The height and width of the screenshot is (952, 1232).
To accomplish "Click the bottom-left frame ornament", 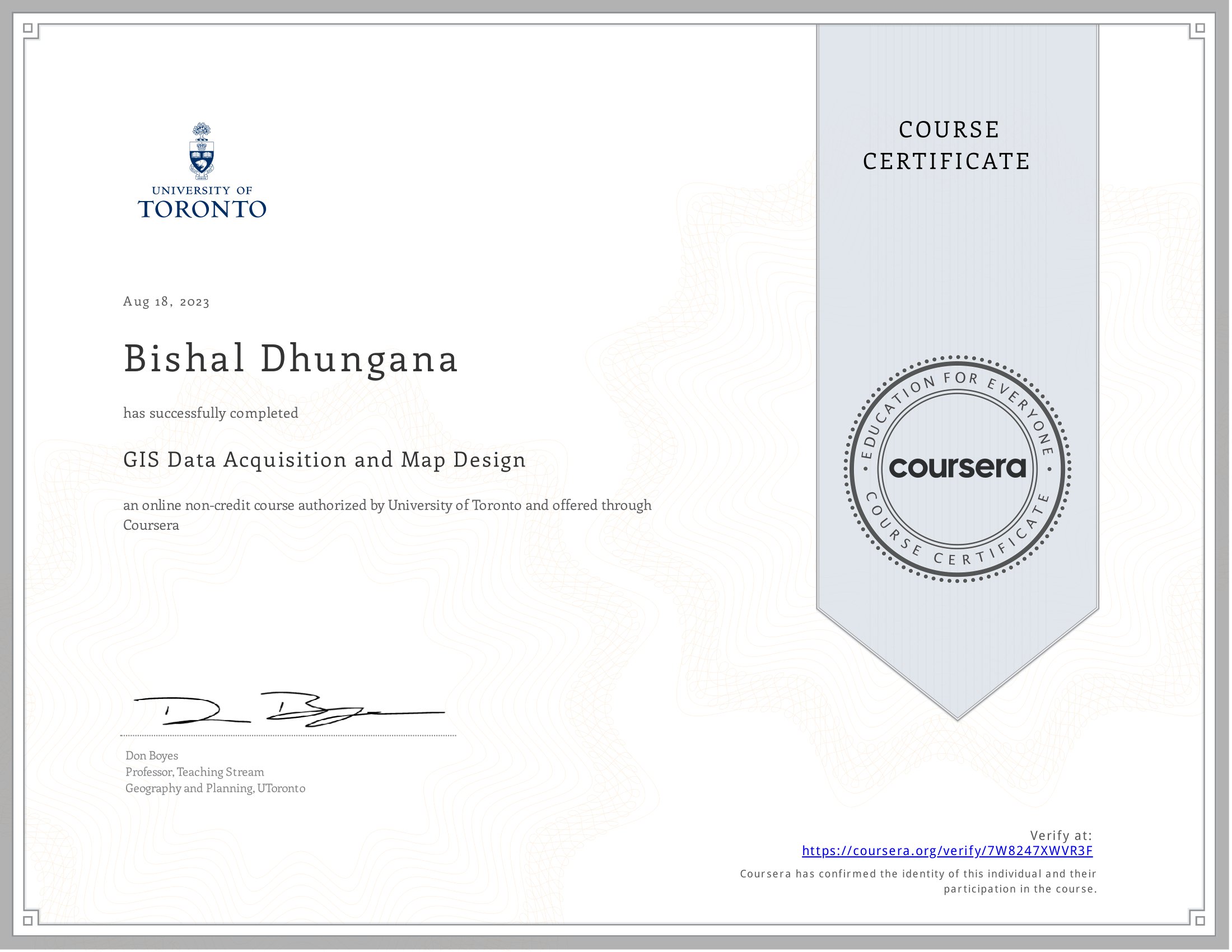I will coord(27,921).
